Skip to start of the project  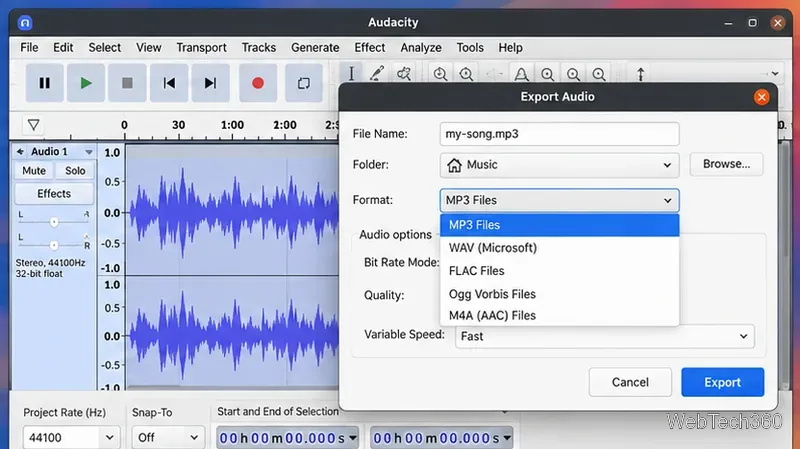click(x=169, y=83)
